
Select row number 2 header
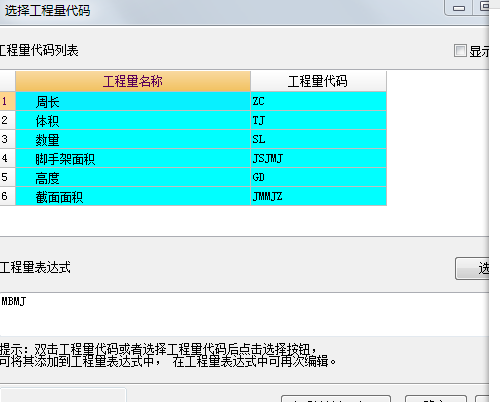[7, 120]
